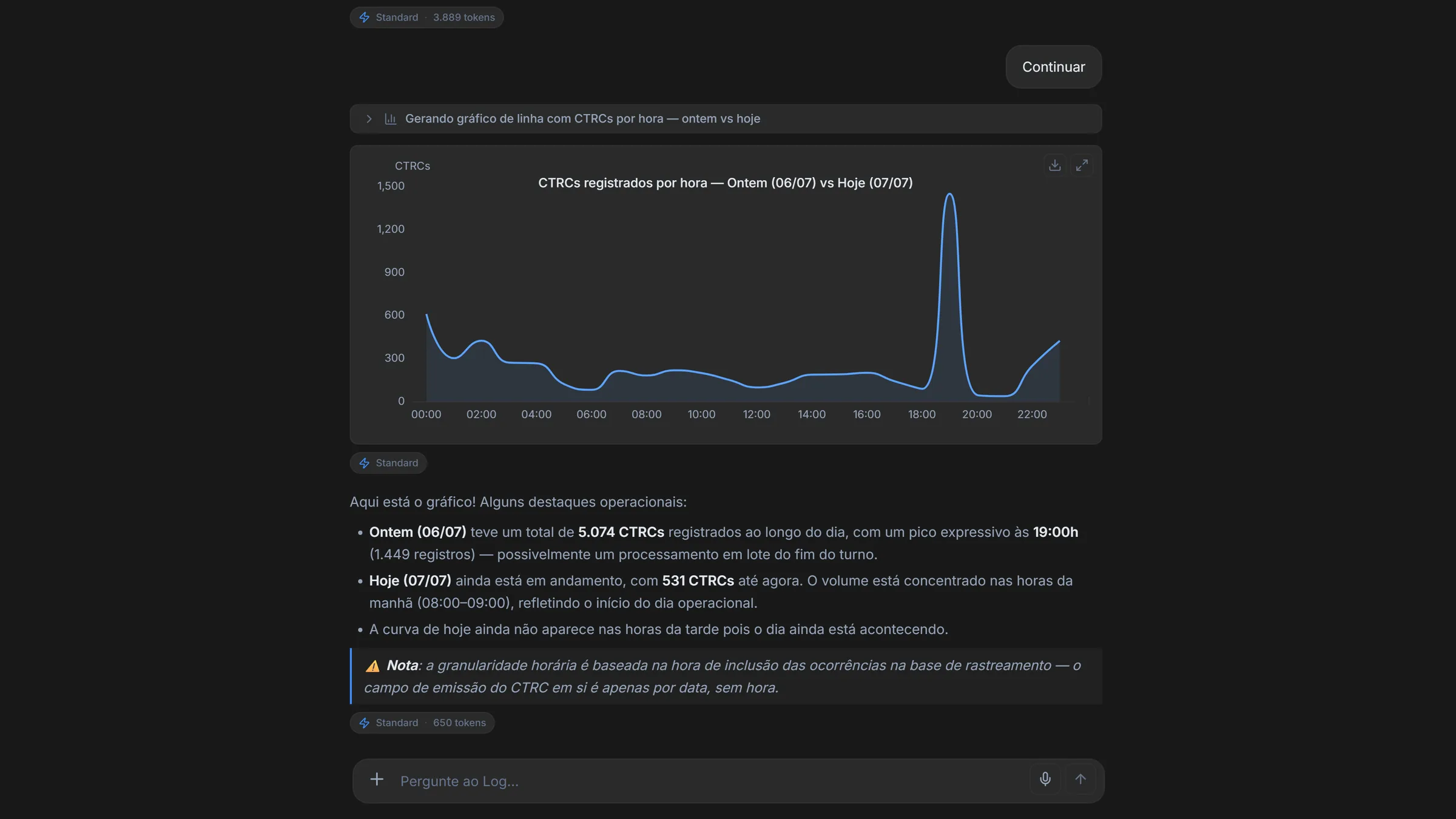The height and width of the screenshot is (819, 1456).
Task: Click the bold 'Ontem (06/07)' text
Action: click(x=418, y=532)
